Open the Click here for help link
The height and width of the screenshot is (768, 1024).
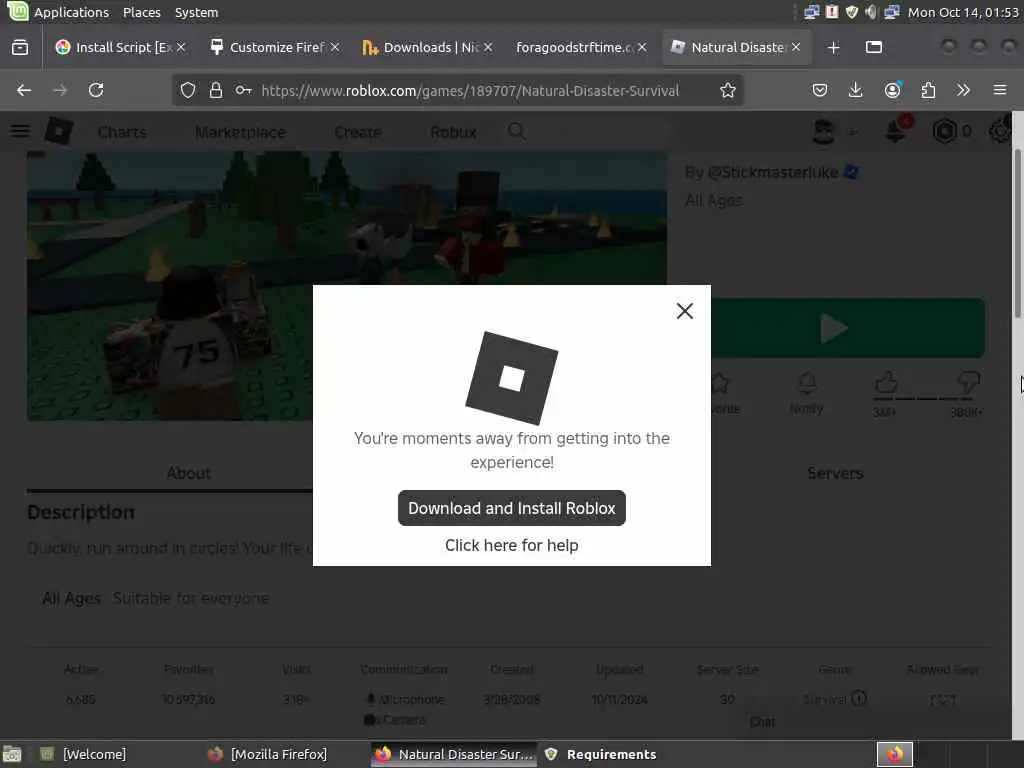coord(511,545)
